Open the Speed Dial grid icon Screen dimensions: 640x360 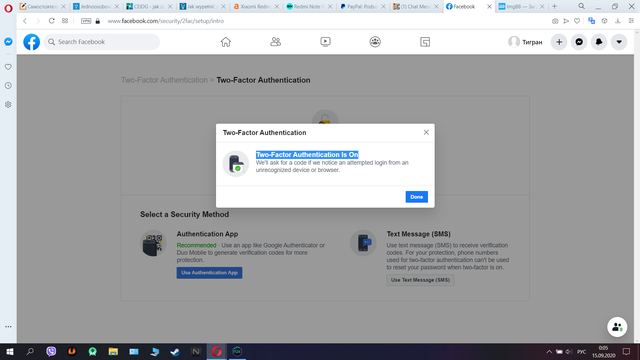(65, 21)
